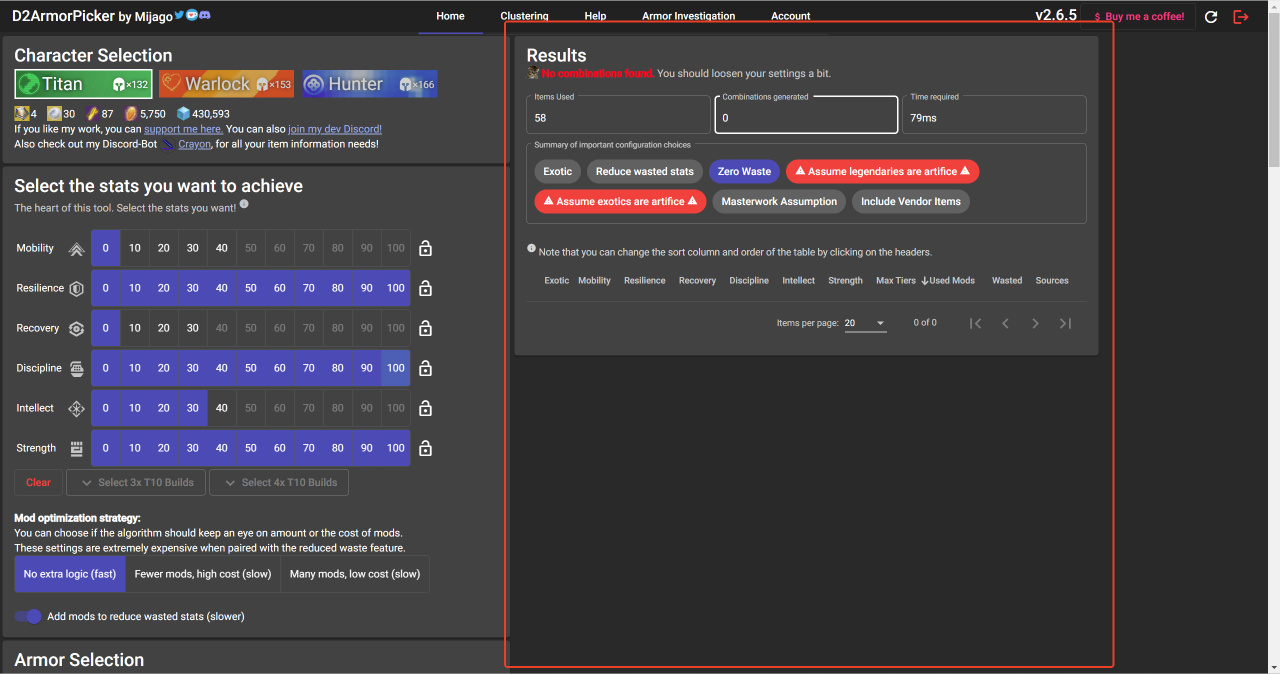Click the 'Combinations generated' field
The width and height of the screenshot is (1280, 674).
[806, 114]
